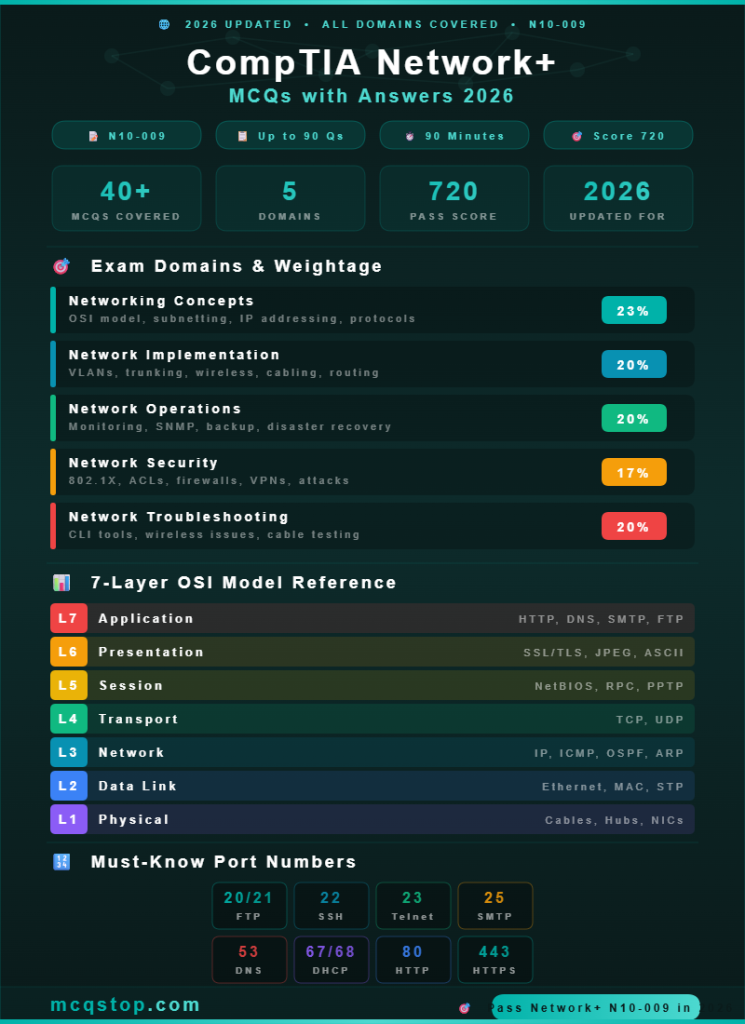Click the Presentation layer label
The width and height of the screenshot is (745, 1024).
pyautogui.click(x=151, y=652)
